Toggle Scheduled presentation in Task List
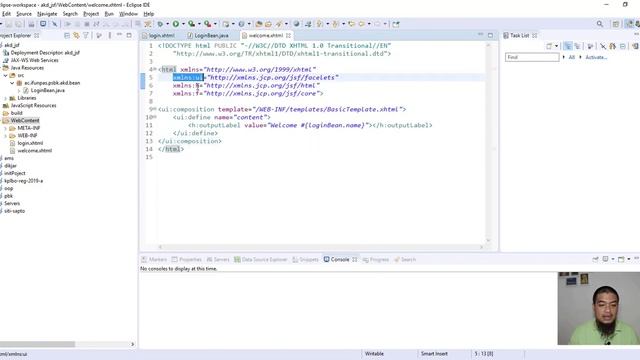 [x=577, y=46]
